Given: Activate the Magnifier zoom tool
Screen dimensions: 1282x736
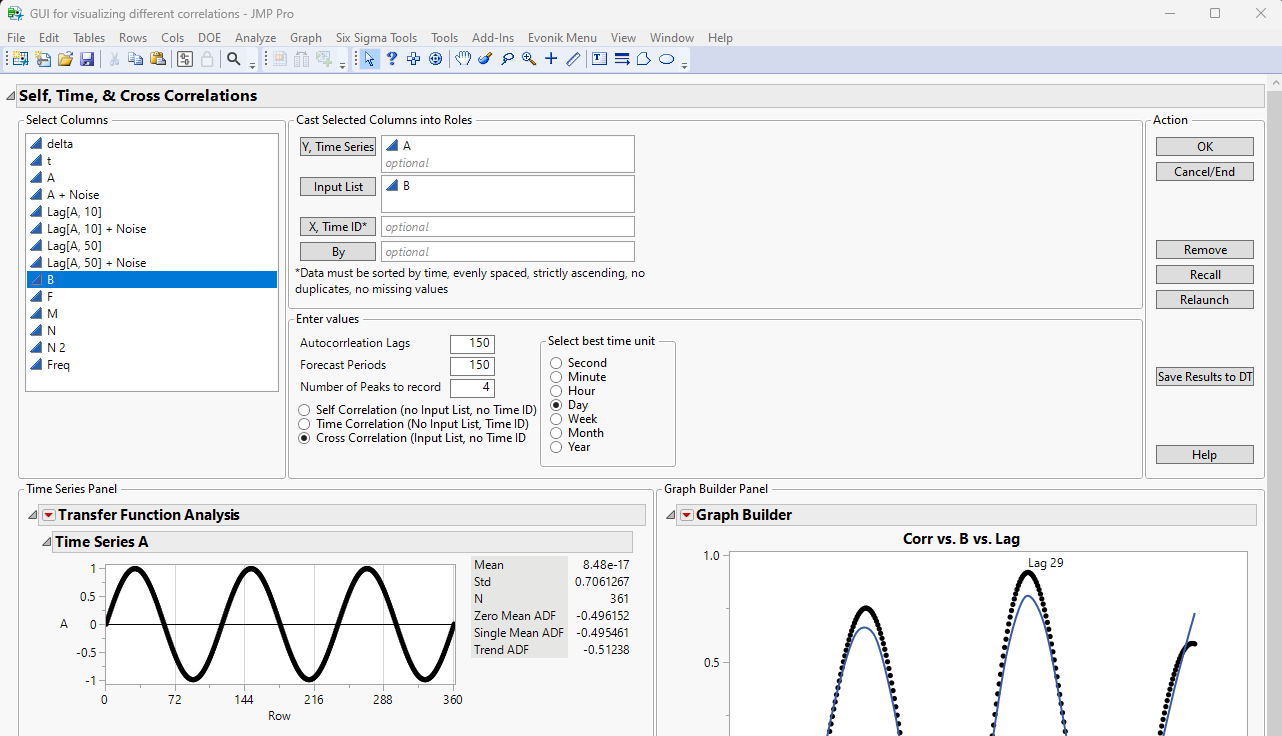Looking at the screenshot, I should (x=527, y=58).
